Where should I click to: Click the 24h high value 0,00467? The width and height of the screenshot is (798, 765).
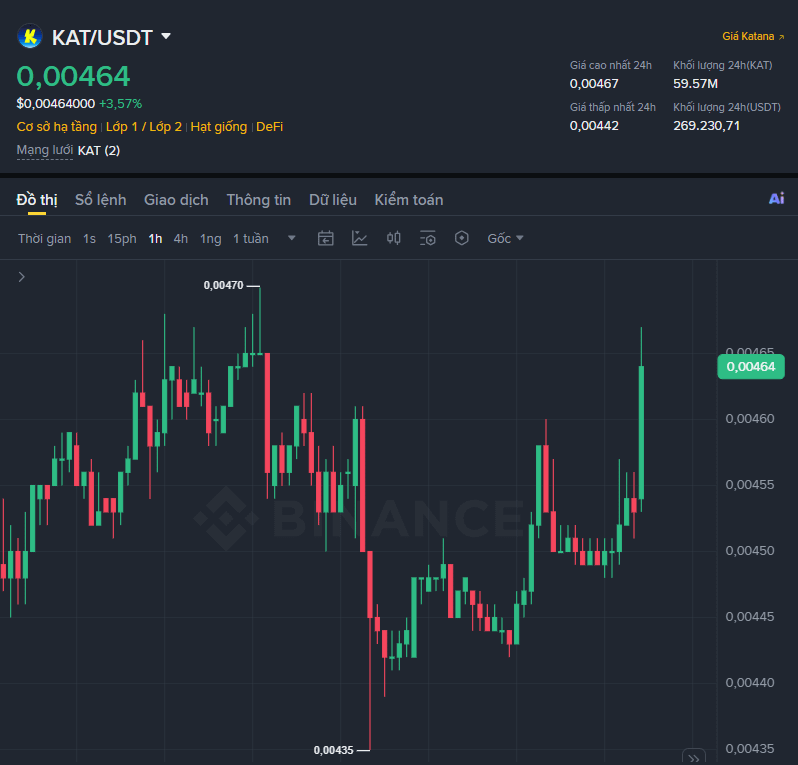click(x=594, y=83)
